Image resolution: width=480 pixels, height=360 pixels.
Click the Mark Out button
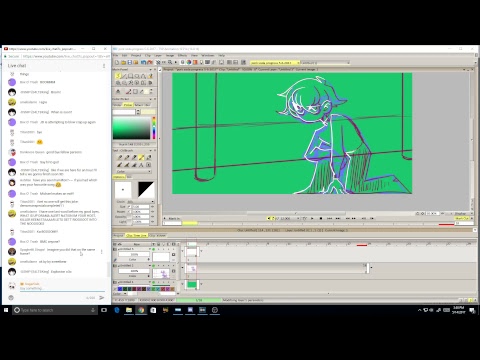(462, 218)
